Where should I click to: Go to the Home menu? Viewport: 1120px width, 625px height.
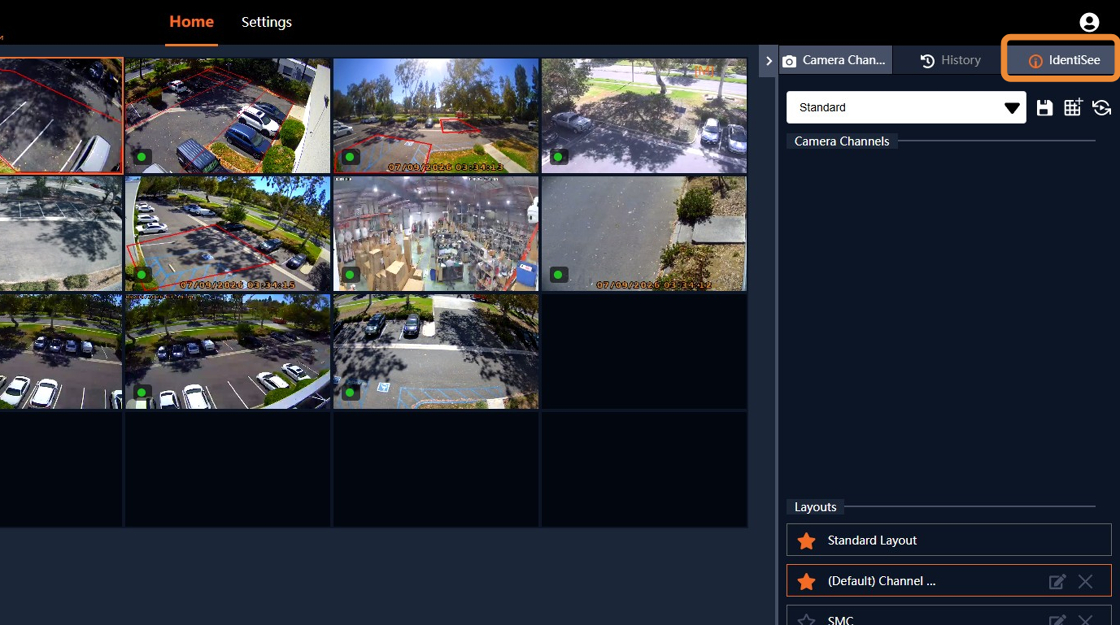coord(191,22)
